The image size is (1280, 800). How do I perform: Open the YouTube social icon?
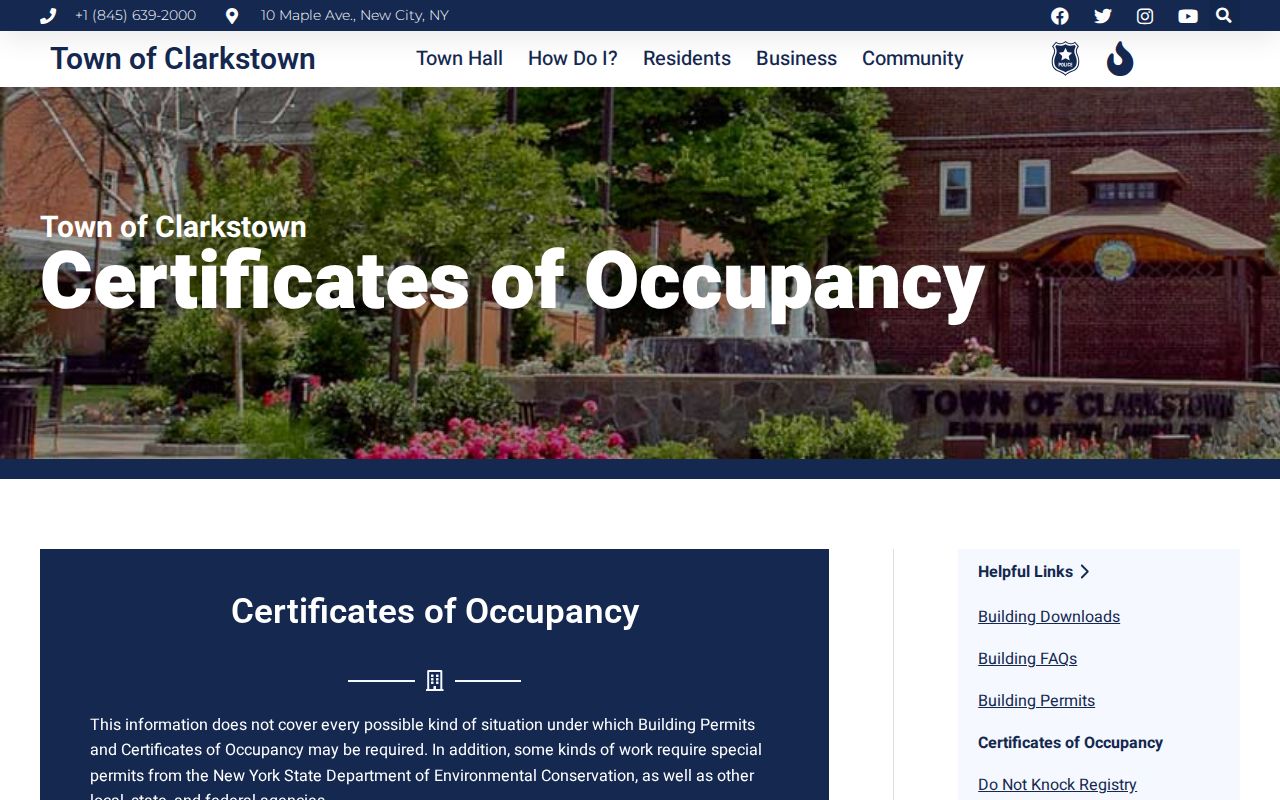coord(1188,16)
